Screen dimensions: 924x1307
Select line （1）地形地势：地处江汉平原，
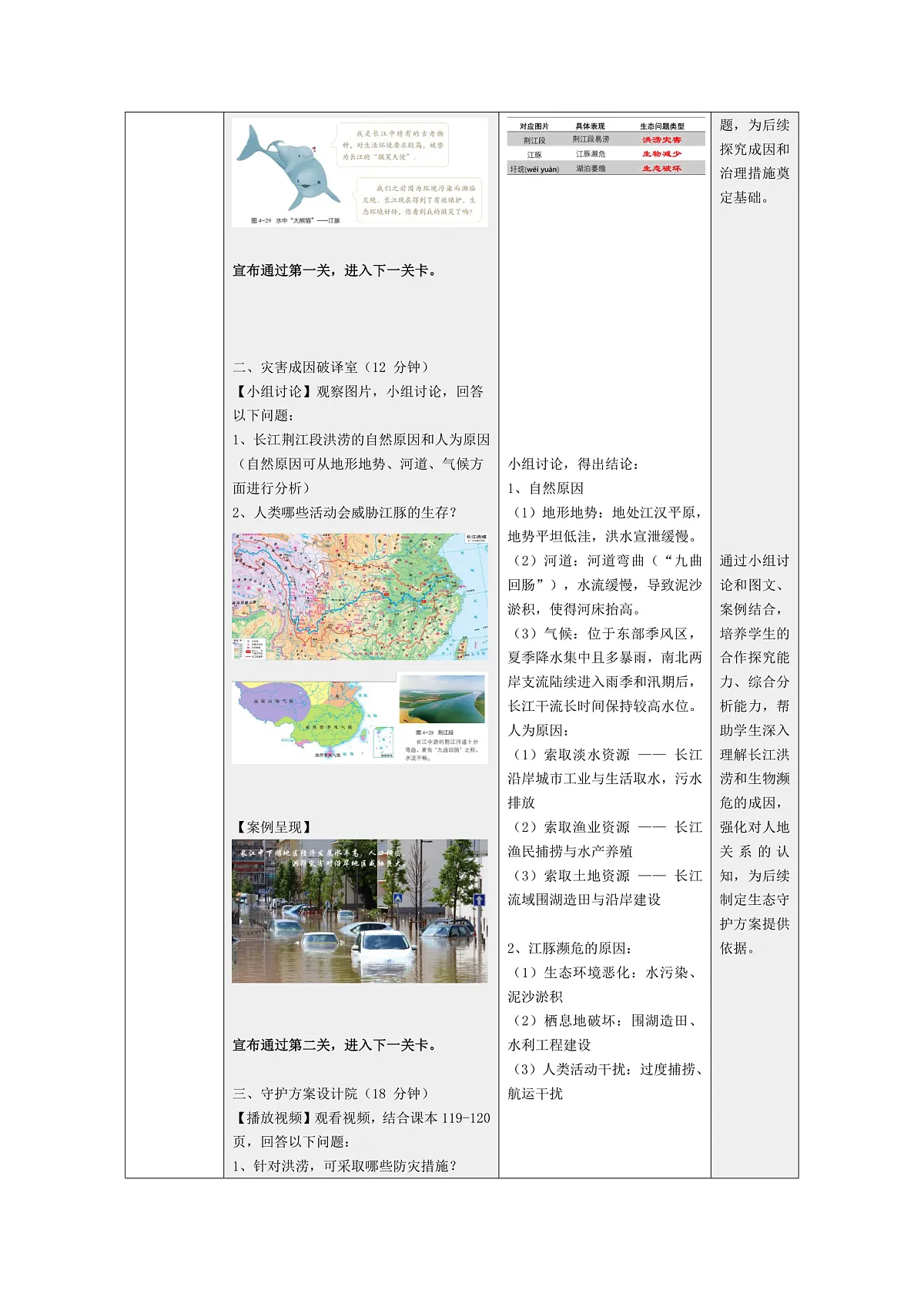click(605, 512)
